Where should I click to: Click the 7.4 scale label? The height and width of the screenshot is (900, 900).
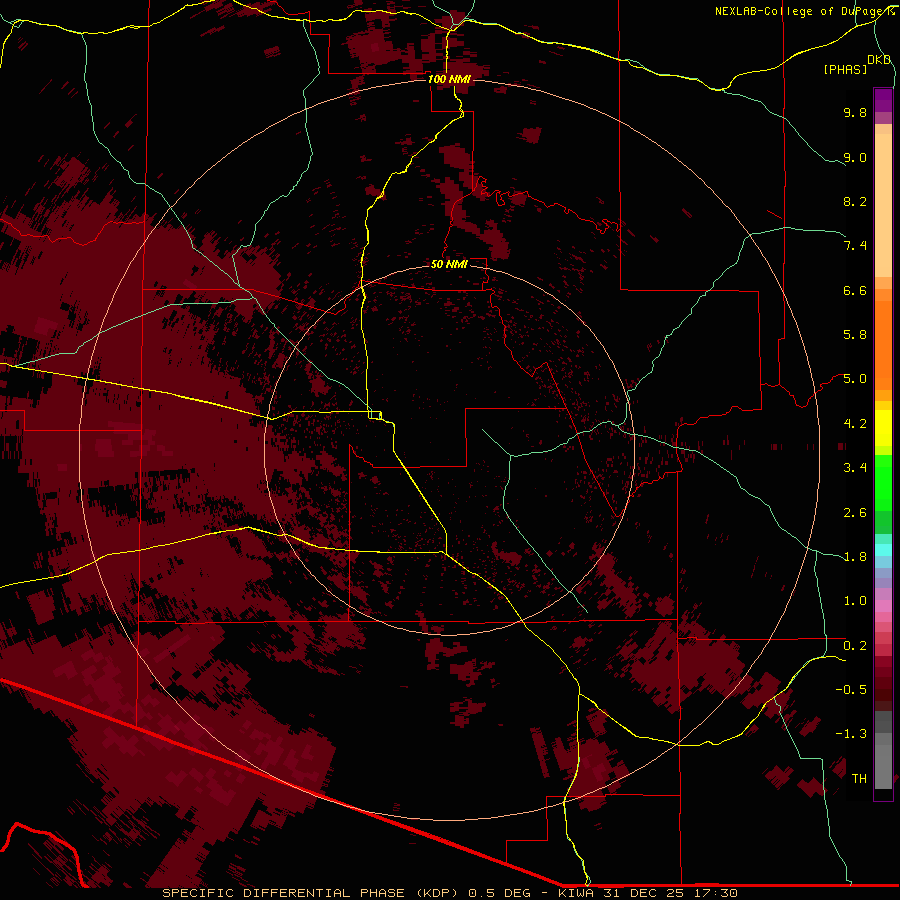tap(855, 246)
